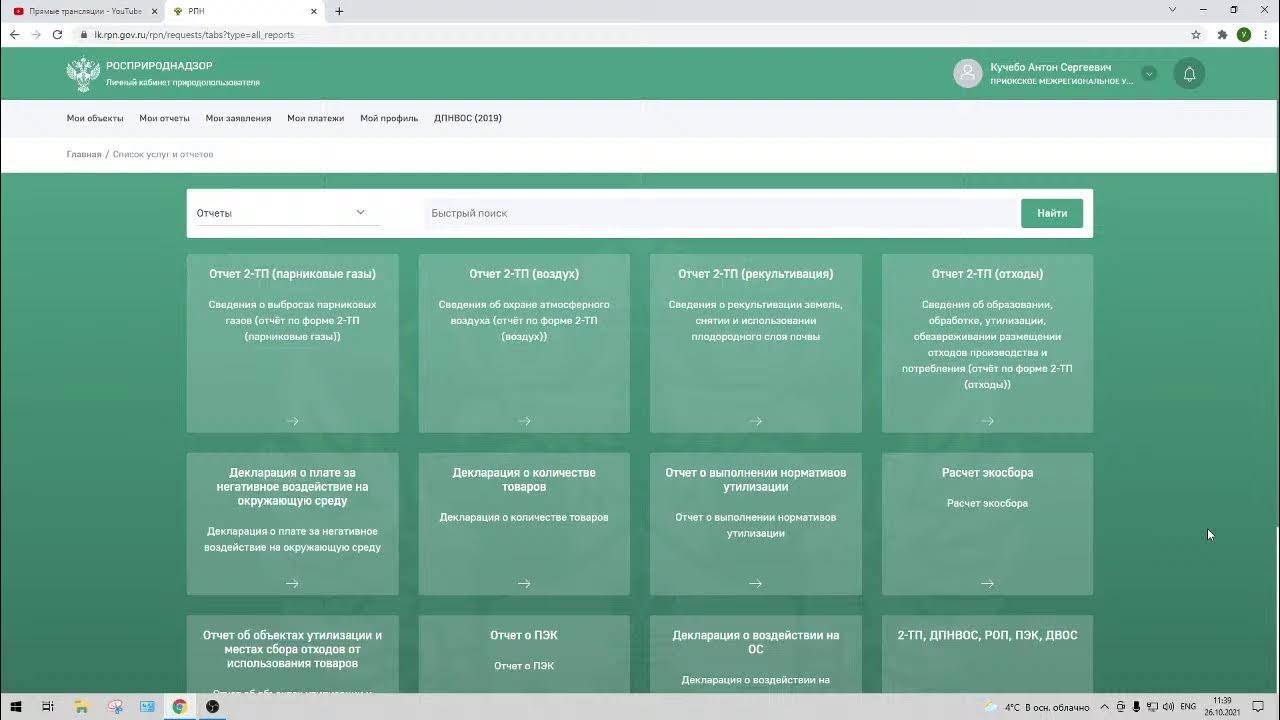This screenshot has width=1280, height=720.
Task: Open Мои заявления menu
Action: pyautogui.click(x=238, y=118)
